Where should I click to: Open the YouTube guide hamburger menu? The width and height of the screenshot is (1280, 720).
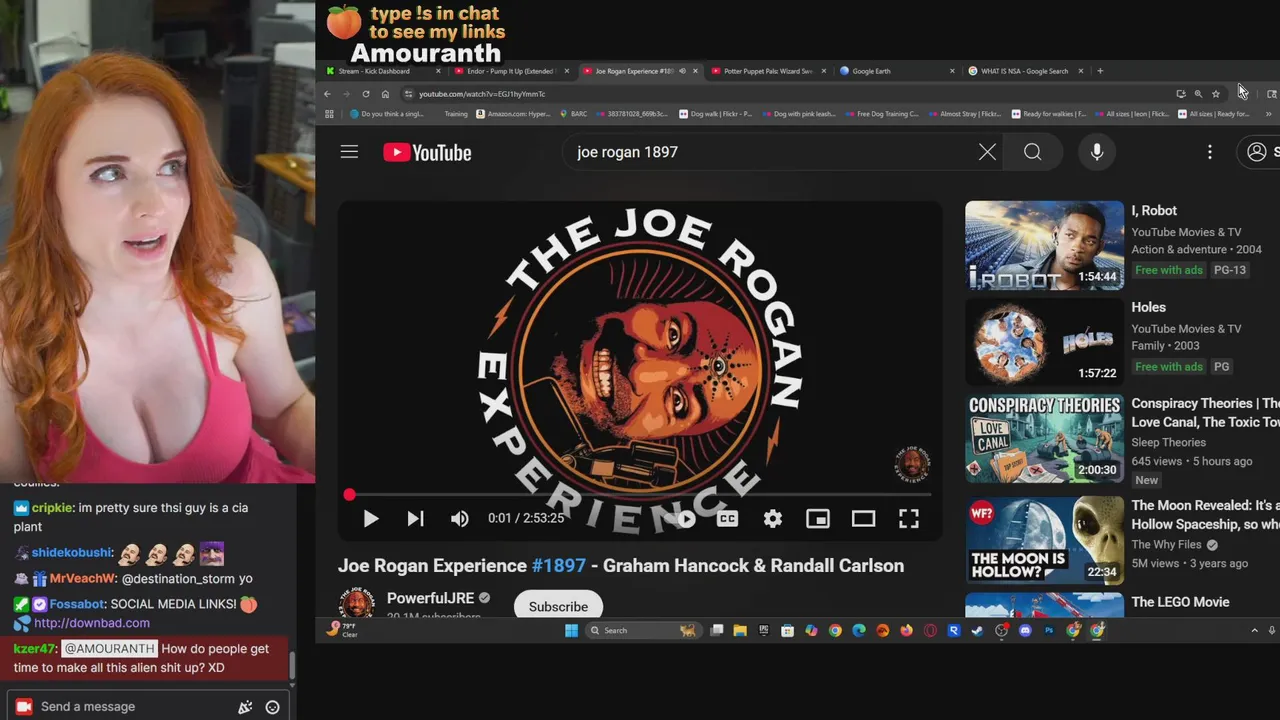[349, 152]
